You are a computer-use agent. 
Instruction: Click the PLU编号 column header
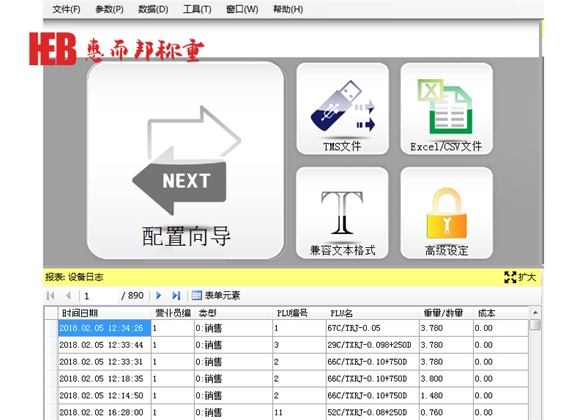[299, 313]
